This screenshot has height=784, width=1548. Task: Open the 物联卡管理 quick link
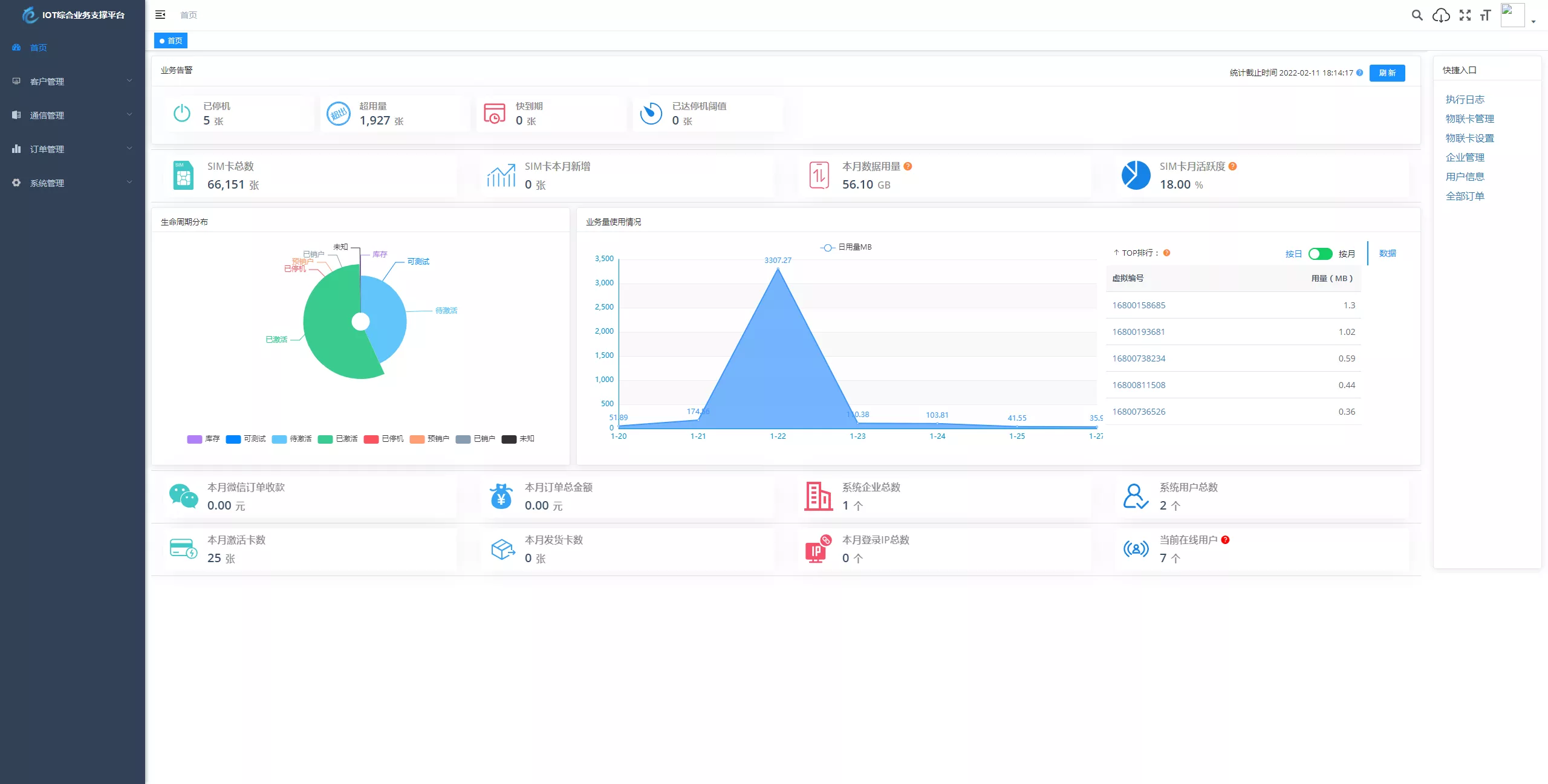1469,118
